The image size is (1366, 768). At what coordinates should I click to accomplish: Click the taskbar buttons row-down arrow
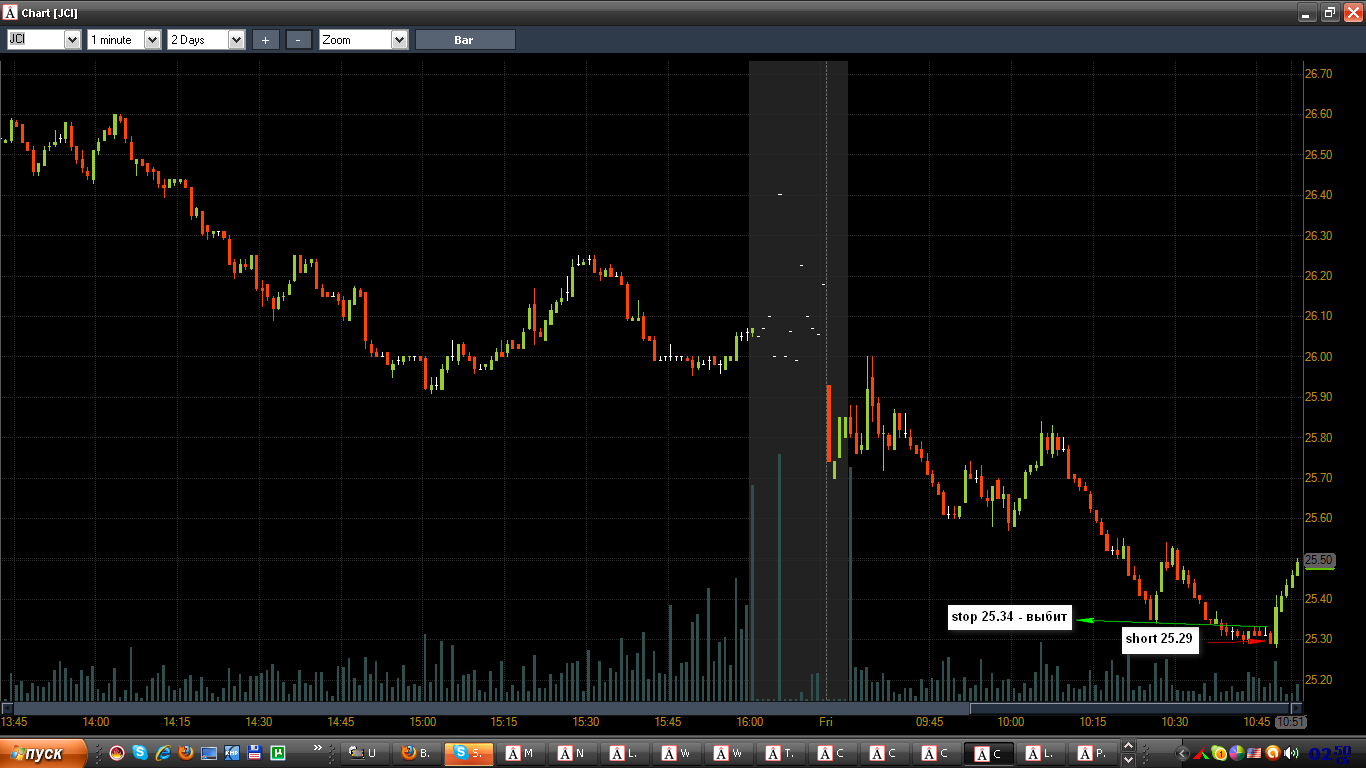click(x=1129, y=759)
